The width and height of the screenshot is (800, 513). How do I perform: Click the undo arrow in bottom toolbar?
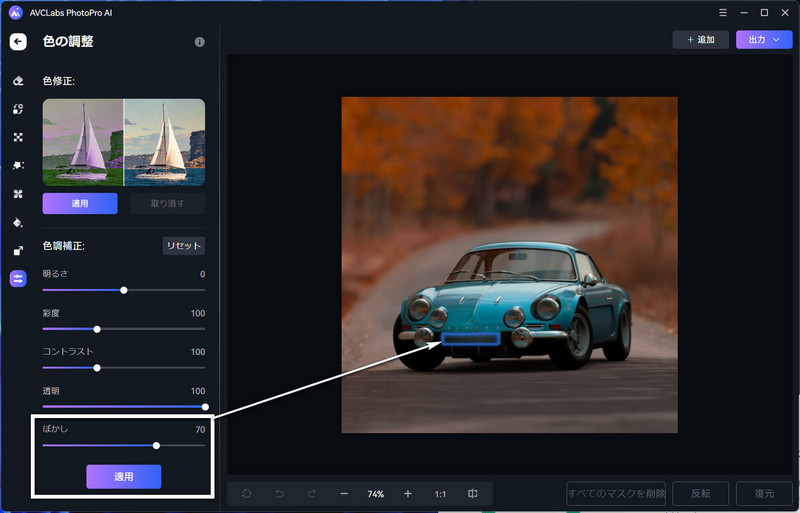click(280, 494)
